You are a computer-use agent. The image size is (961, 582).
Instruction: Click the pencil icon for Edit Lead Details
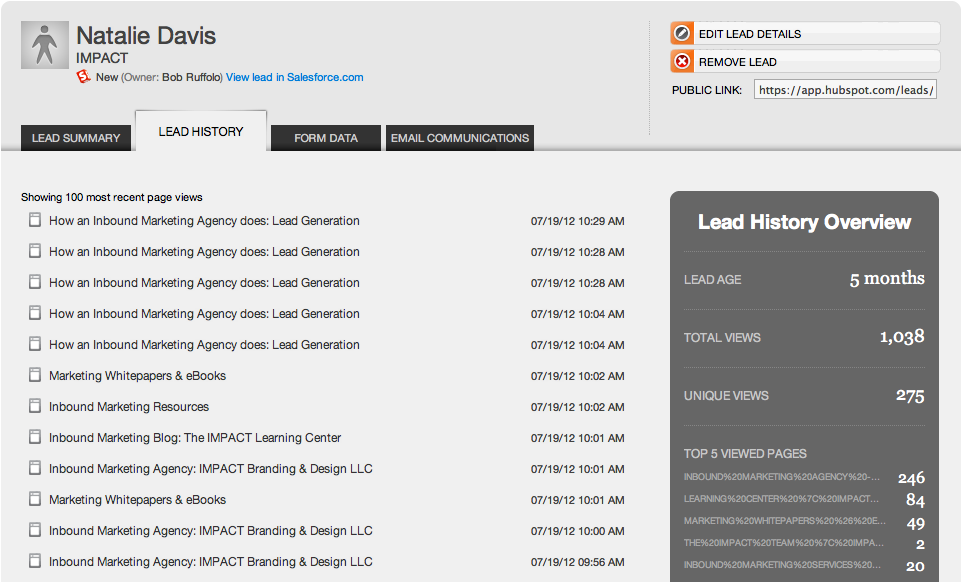682,33
